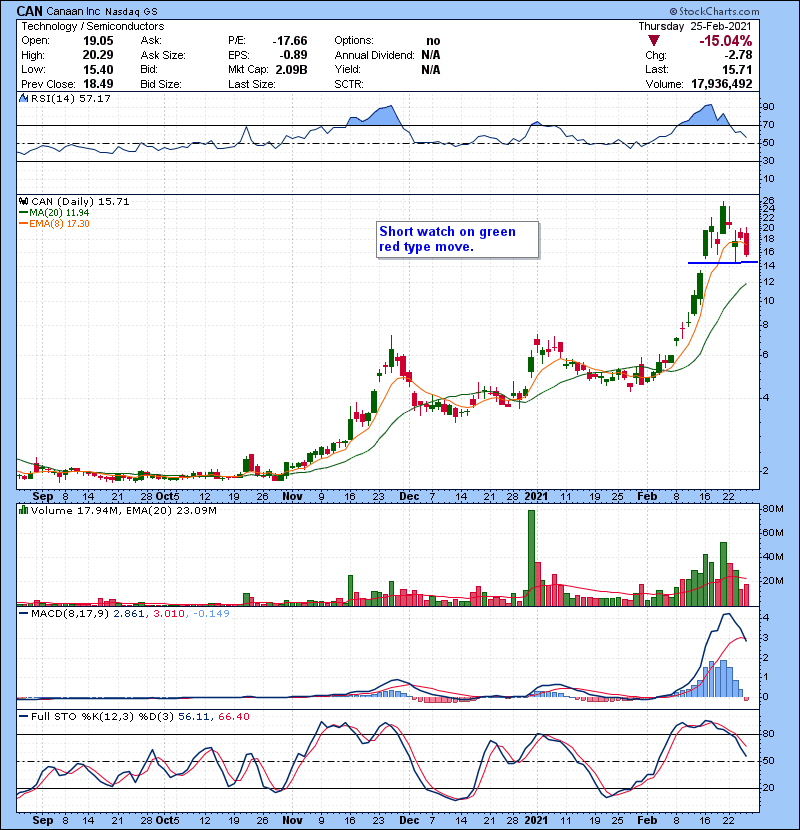Click the CAN ticker symbol in the header
800x830 pixels.
point(30,11)
